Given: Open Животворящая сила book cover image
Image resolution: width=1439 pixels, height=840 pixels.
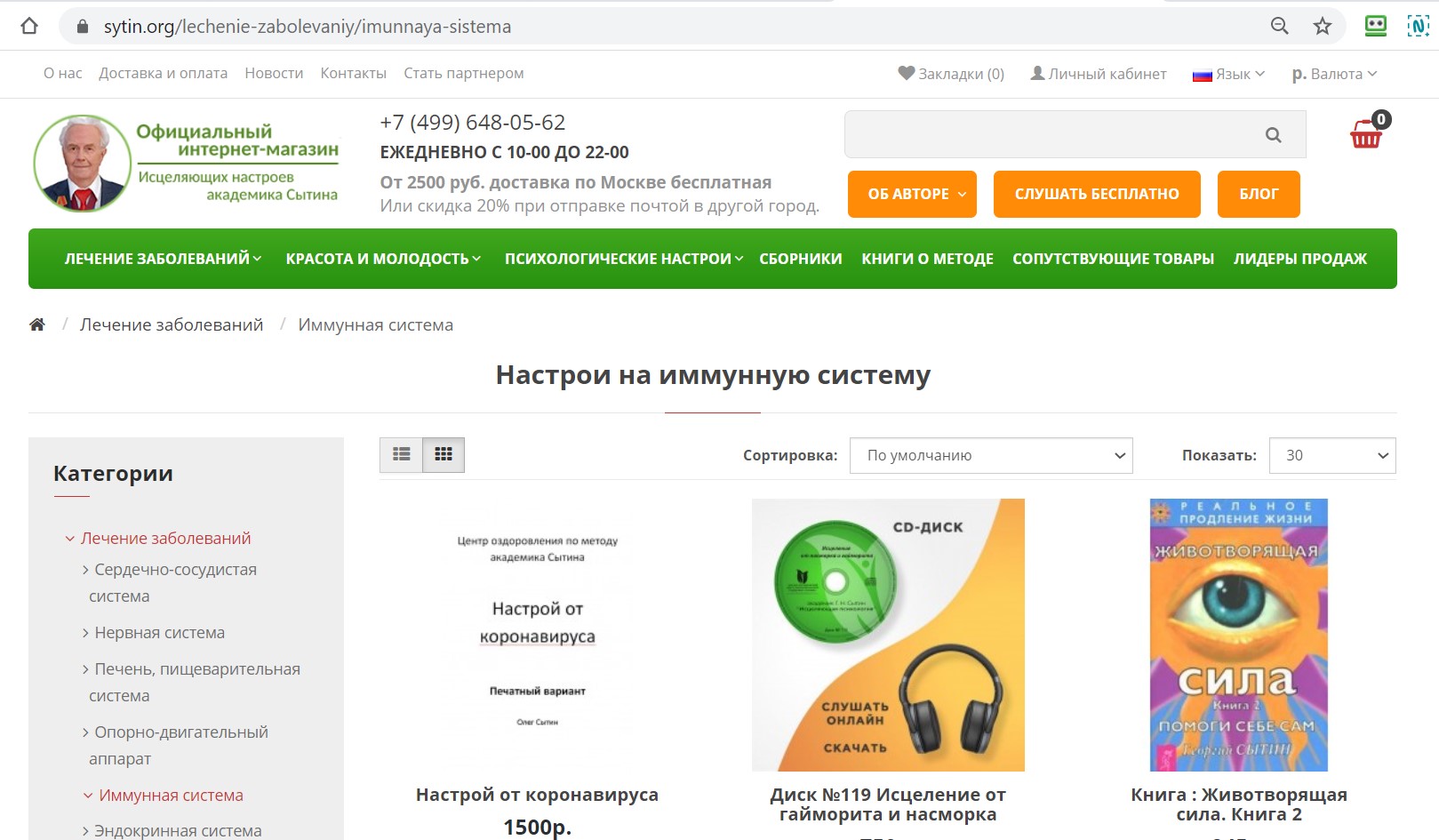Looking at the screenshot, I should [x=1239, y=635].
